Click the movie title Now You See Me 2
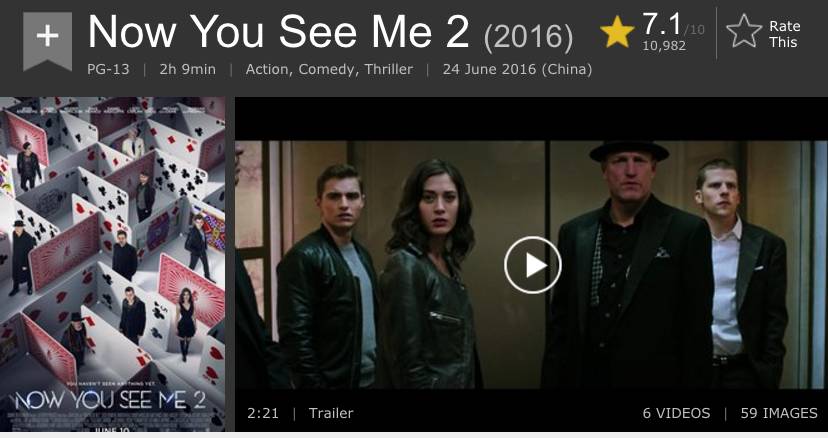Viewport: 828px width, 438px height. (x=278, y=32)
